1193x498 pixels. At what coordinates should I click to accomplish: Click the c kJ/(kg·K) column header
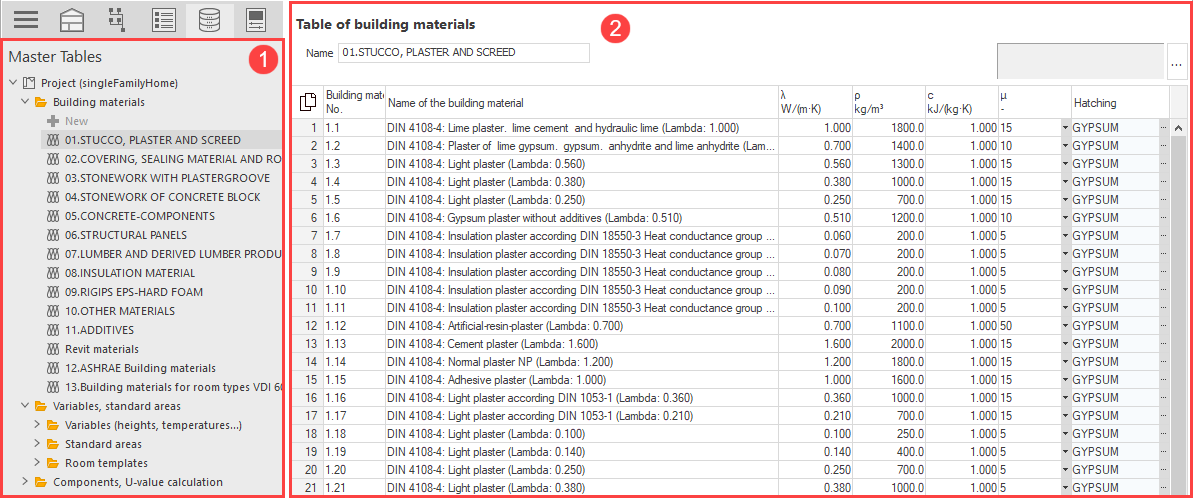(x=962, y=102)
